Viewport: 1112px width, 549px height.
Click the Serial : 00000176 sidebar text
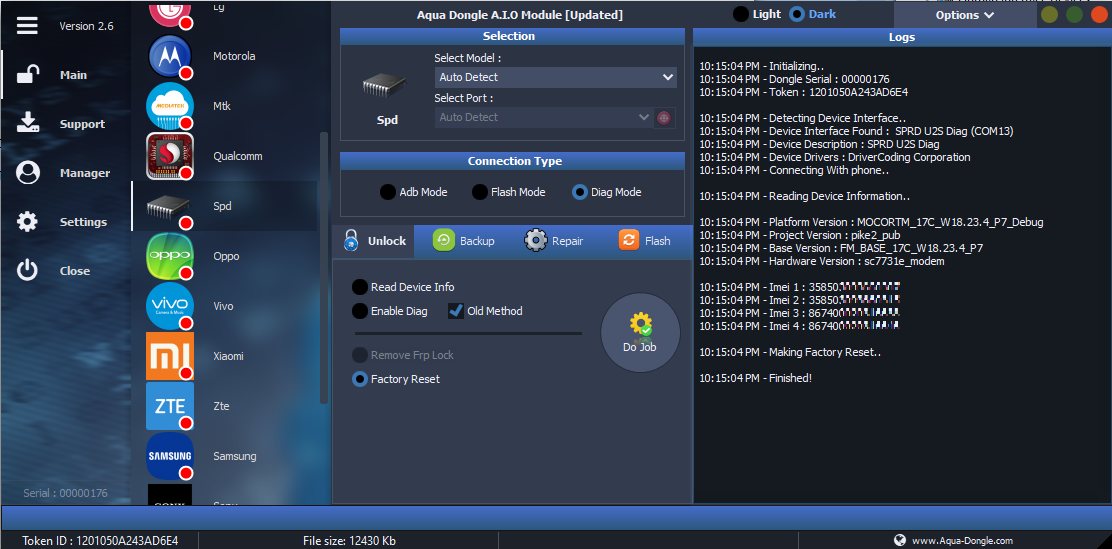pyautogui.click(x=65, y=493)
